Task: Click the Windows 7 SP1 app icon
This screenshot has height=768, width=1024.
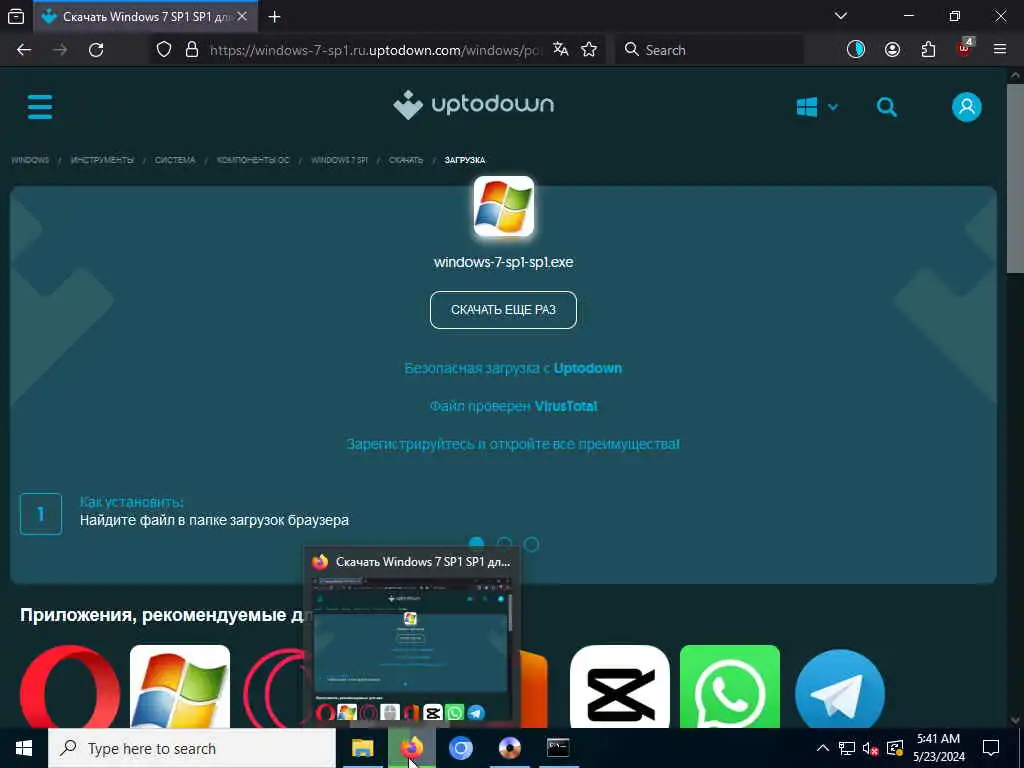Action: (x=504, y=206)
